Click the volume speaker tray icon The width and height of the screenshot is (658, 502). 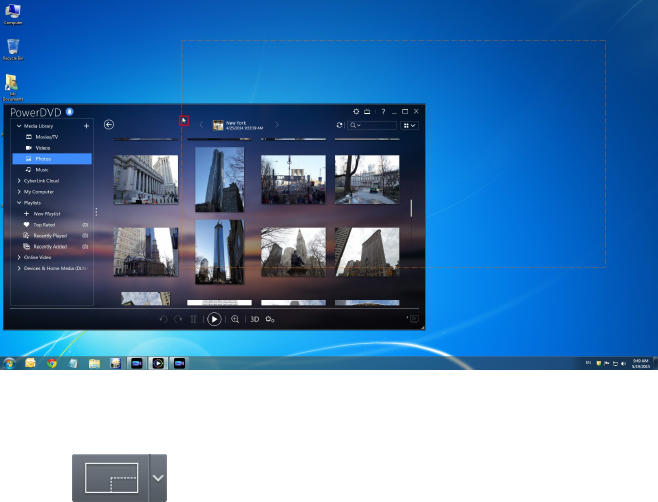623,363
